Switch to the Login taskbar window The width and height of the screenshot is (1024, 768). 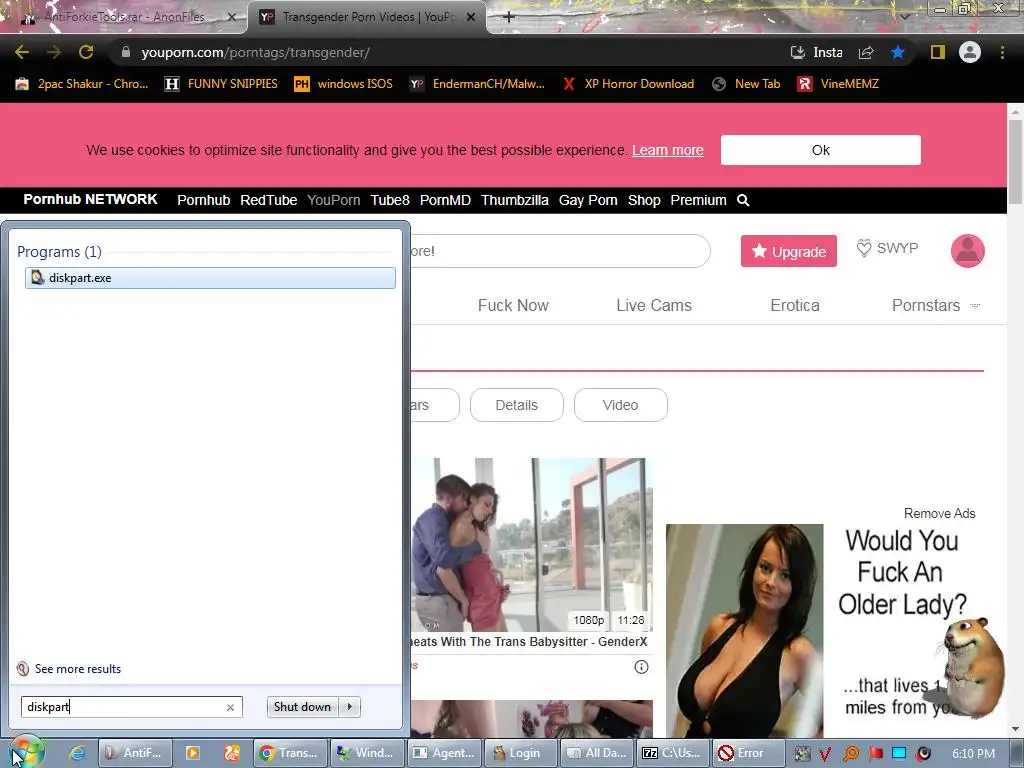(520, 753)
